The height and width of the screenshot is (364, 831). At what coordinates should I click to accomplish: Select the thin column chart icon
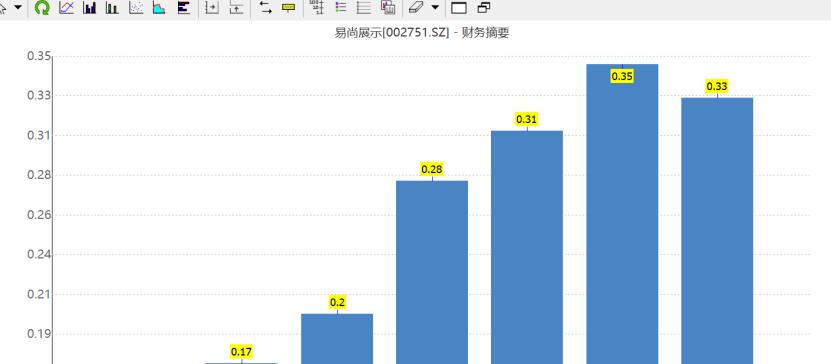[x=112, y=7]
